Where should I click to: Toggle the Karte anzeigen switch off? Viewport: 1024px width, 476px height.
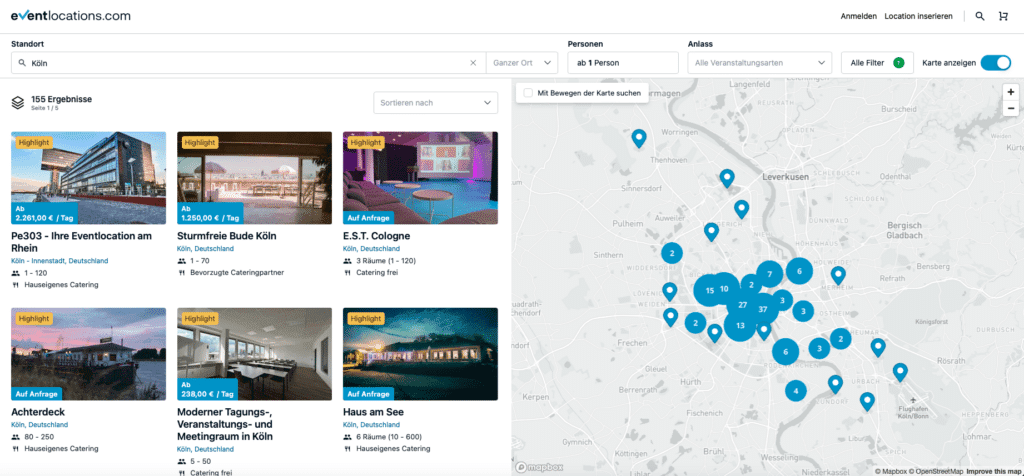click(x=995, y=63)
